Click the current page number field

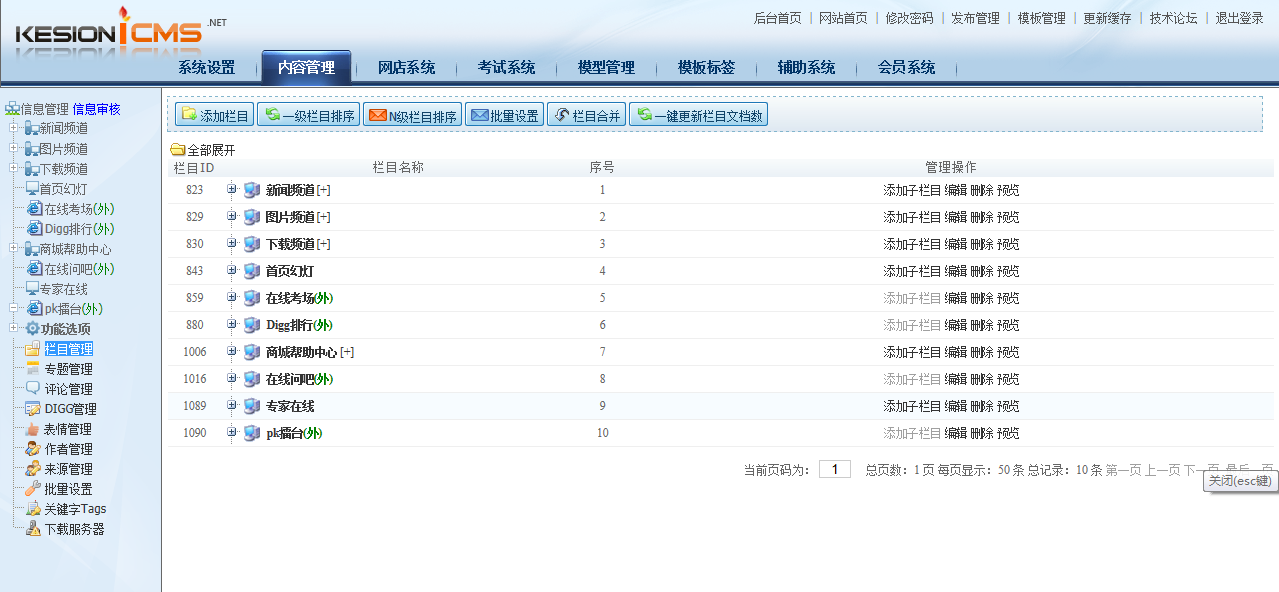coord(834,470)
